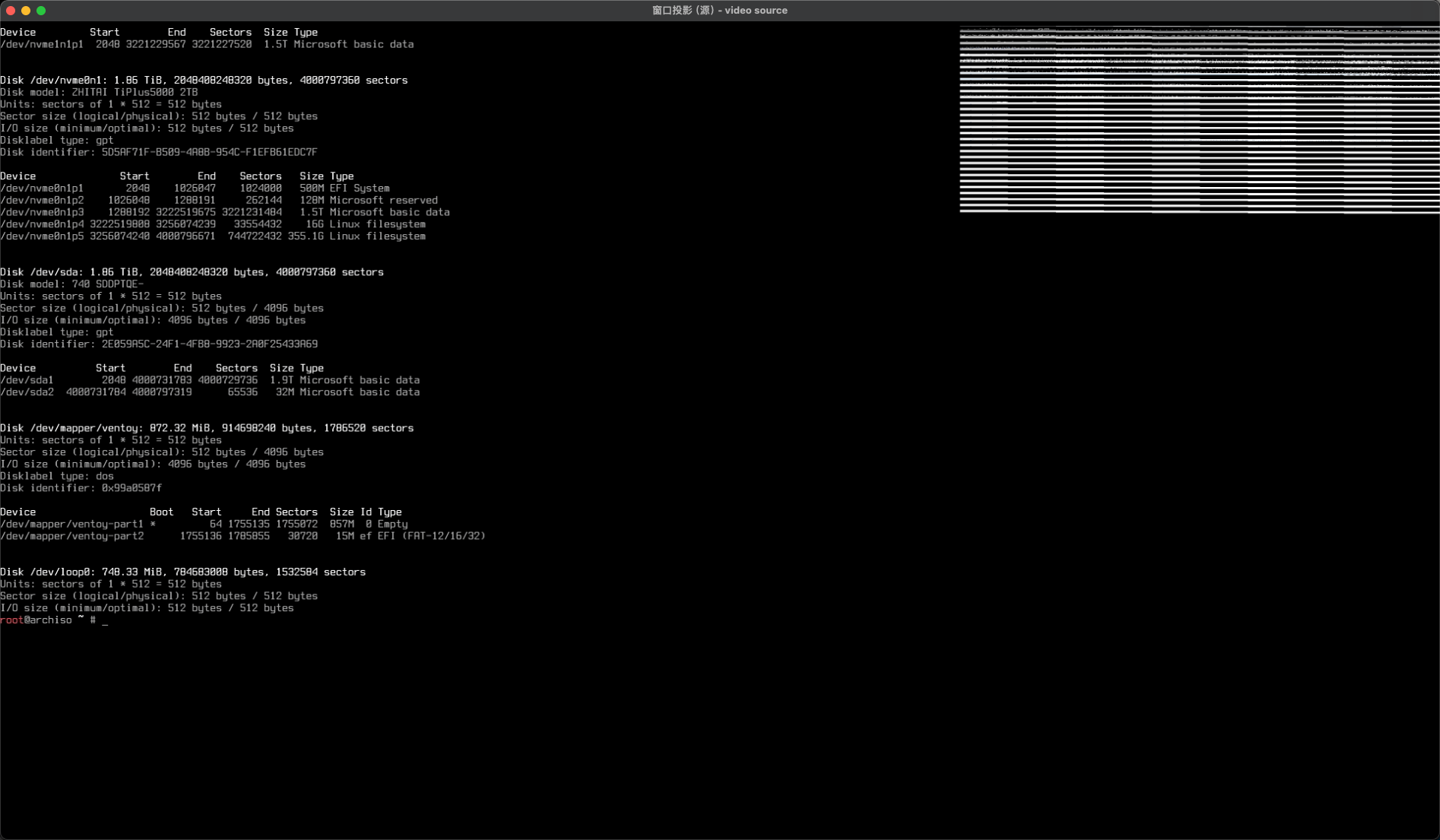Click the /dev/nvme0n1p1 EFI System row
The image size is (1440, 840).
pos(195,189)
